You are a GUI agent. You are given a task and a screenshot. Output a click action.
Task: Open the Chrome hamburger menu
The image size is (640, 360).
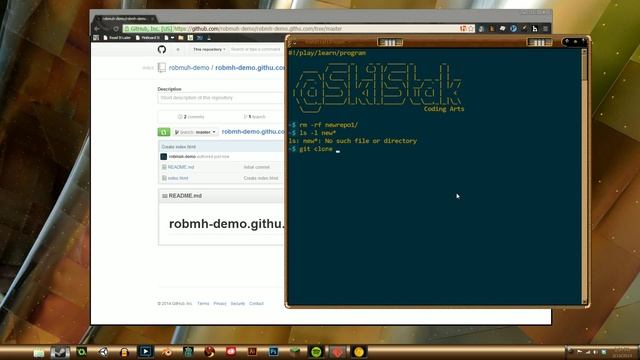[x=545, y=29]
